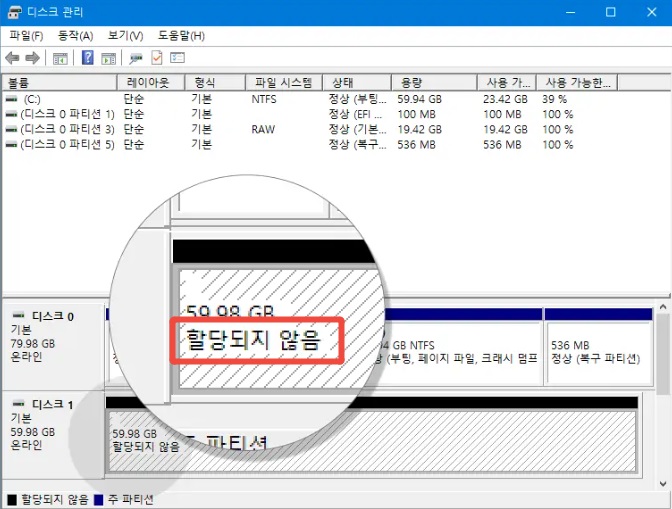672x509 pixels.
Task: Click the 디스크 0 파티션 1 drive icon
Action: tap(12, 114)
